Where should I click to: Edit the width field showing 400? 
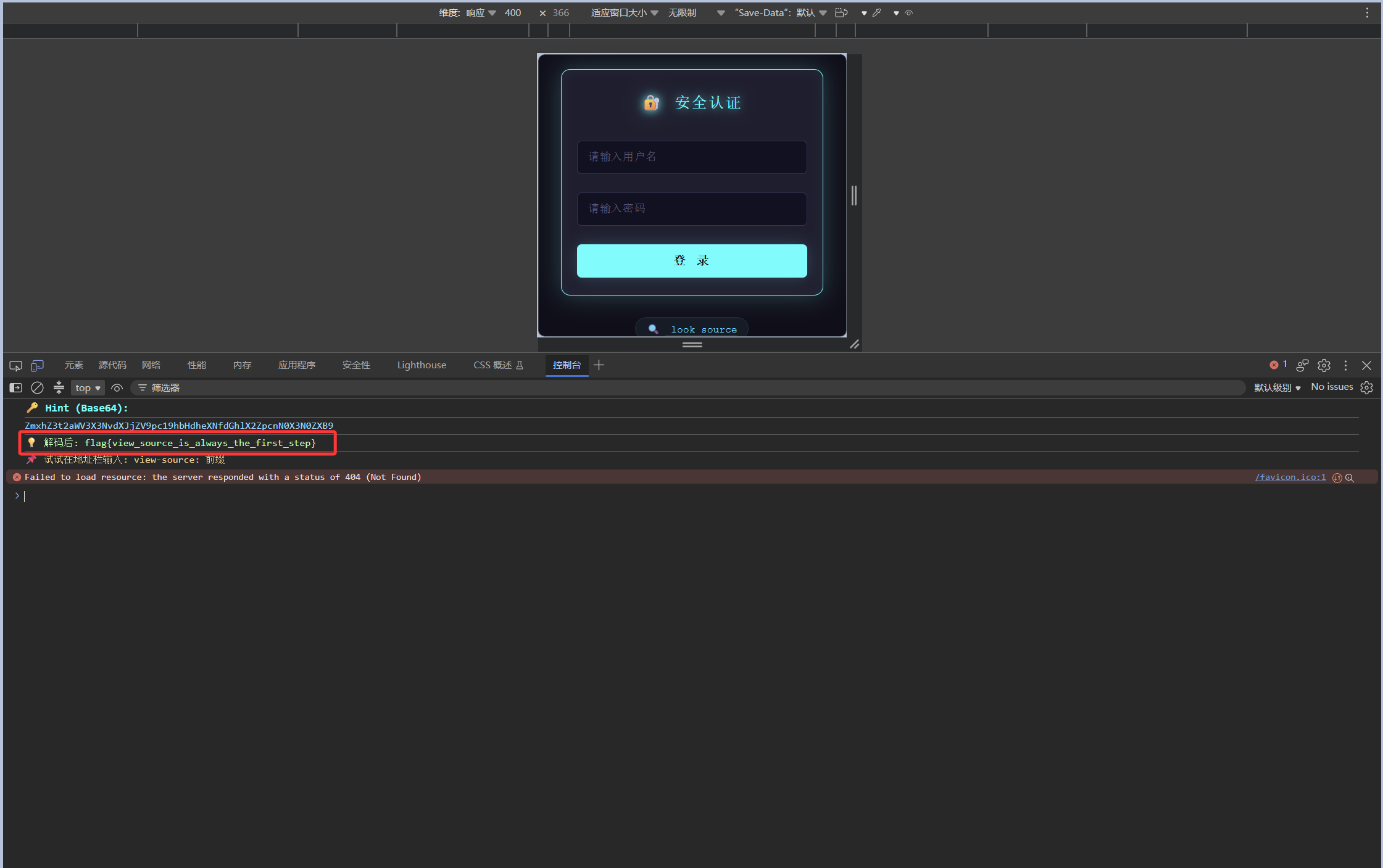tap(513, 13)
